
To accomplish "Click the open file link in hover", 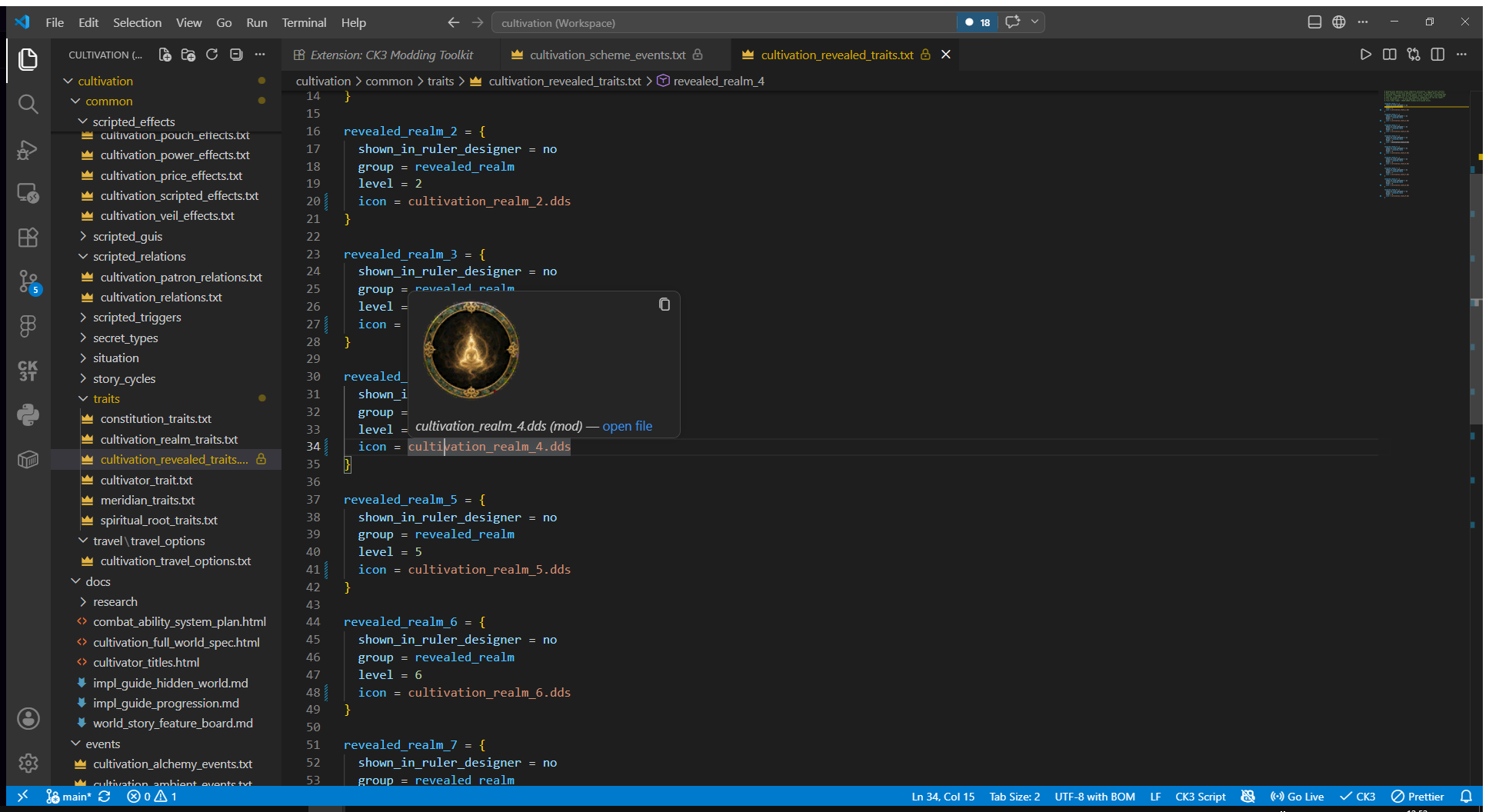I will click(x=627, y=426).
